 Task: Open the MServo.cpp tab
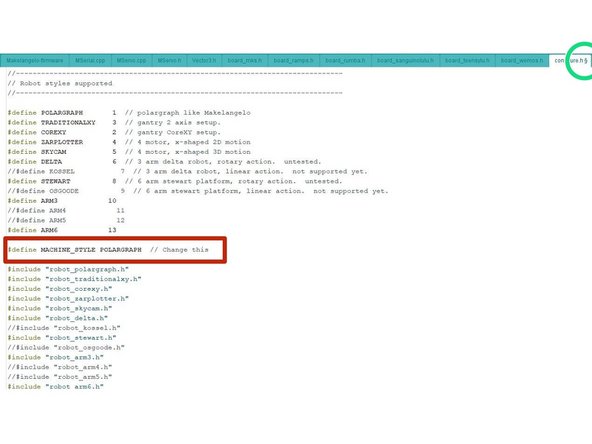click(x=131, y=60)
